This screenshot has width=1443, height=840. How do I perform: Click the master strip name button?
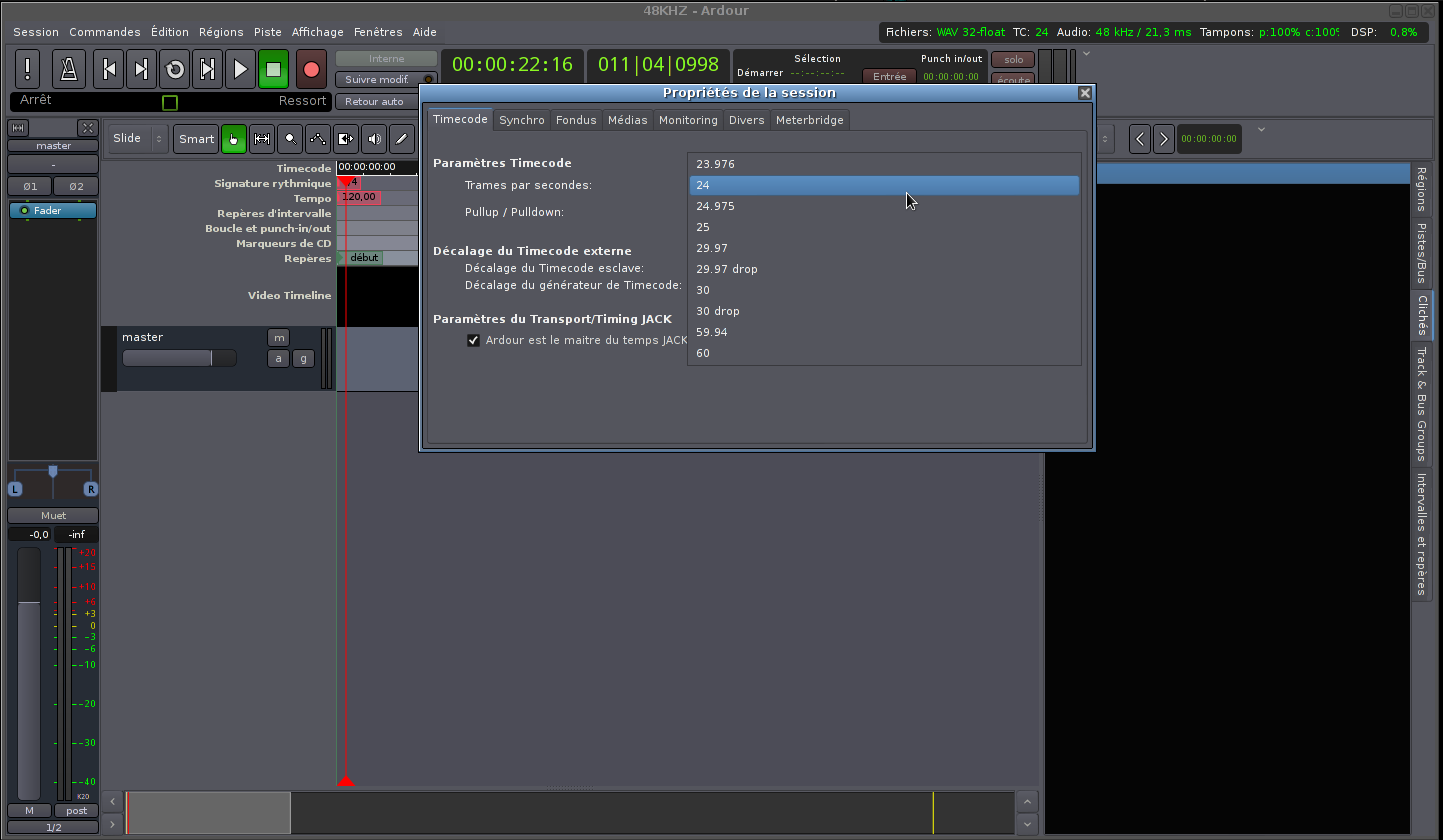point(53,146)
